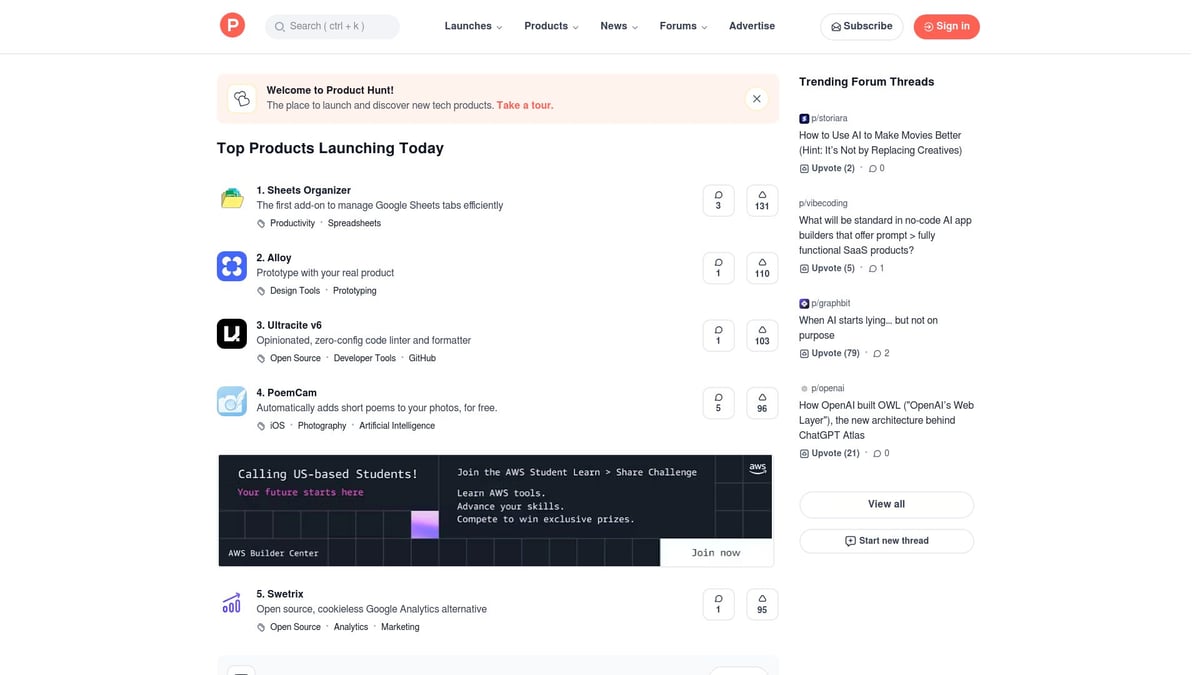The image size is (1200, 675).
Task: Click the Product Hunt logo
Action: tap(232, 26)
